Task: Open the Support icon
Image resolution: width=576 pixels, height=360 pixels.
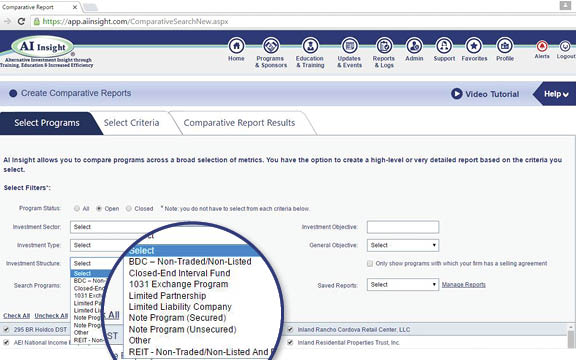Action: tap(444, 46)
